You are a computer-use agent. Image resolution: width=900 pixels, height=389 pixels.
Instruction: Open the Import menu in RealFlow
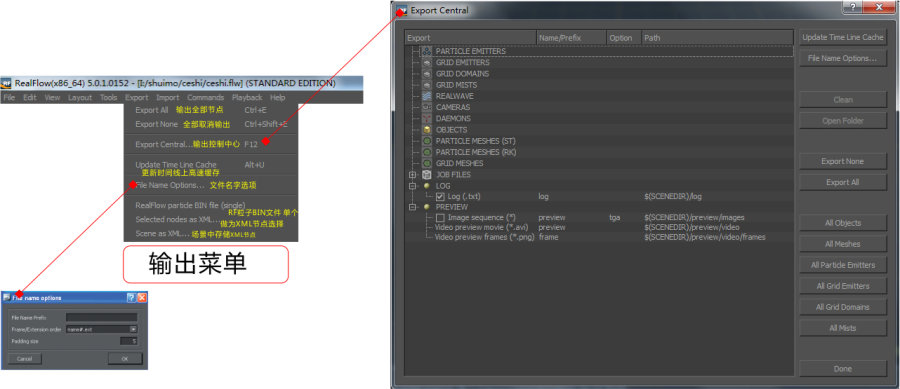(168, 98)
